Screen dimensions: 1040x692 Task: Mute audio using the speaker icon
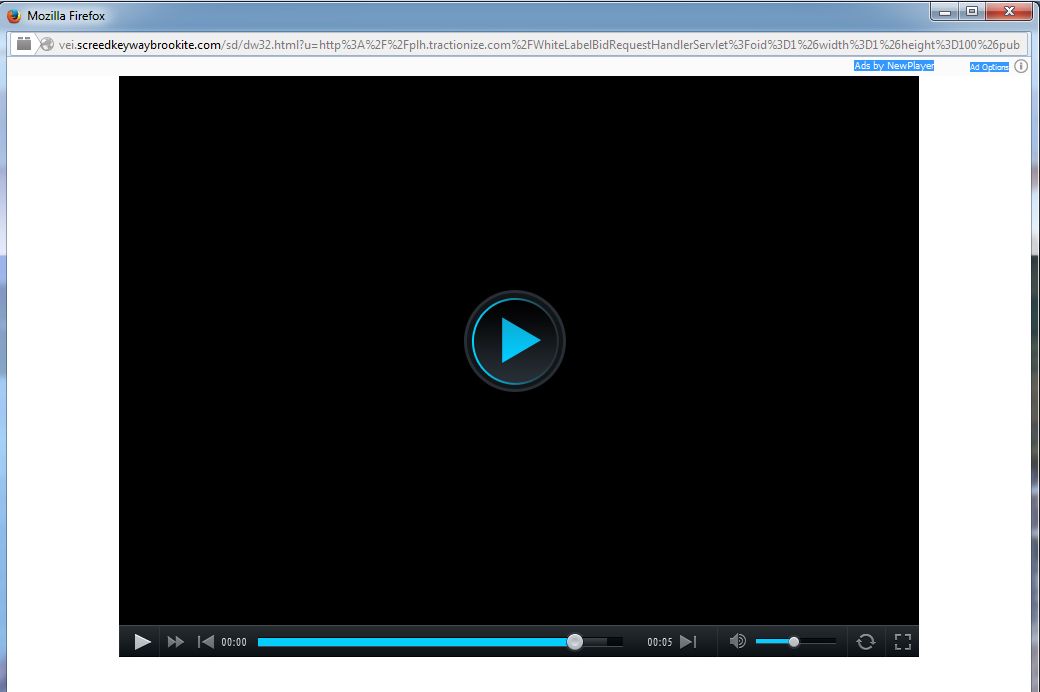pos(738,641)
